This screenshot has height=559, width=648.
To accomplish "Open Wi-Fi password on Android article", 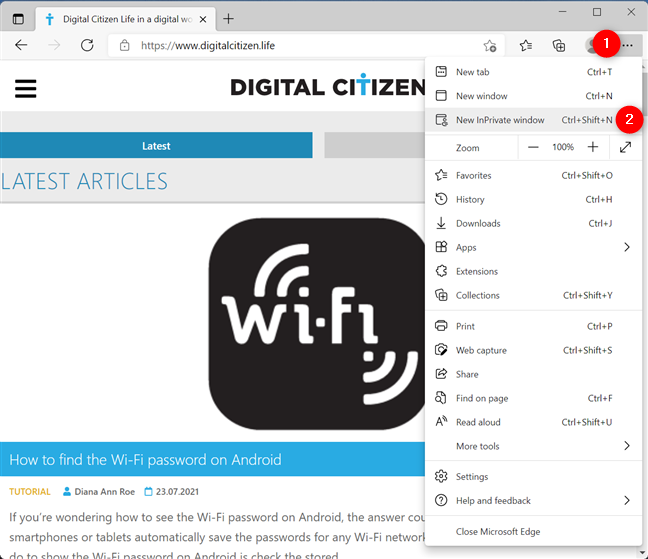I will tap(145, 459).
